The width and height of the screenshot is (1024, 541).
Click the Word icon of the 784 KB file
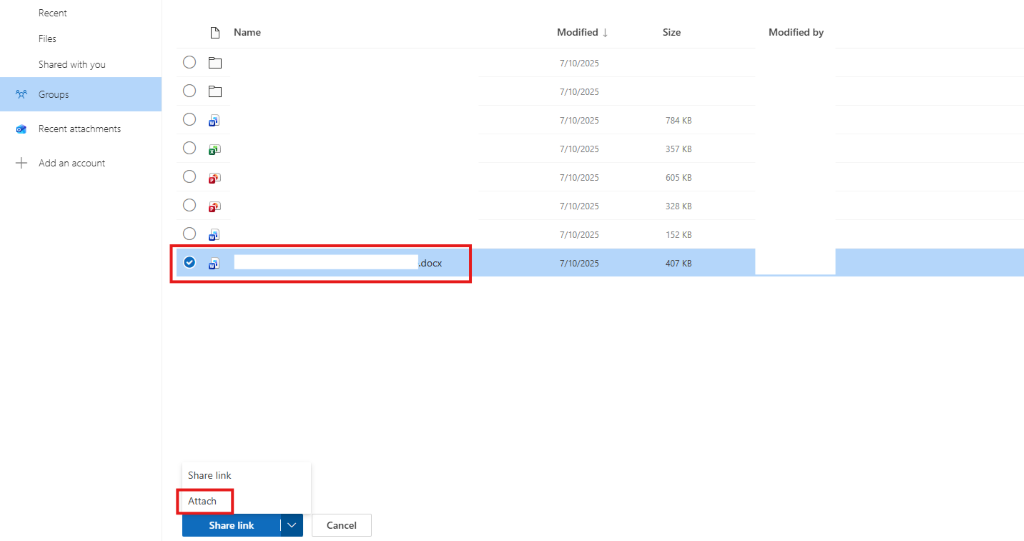(214, 121)
